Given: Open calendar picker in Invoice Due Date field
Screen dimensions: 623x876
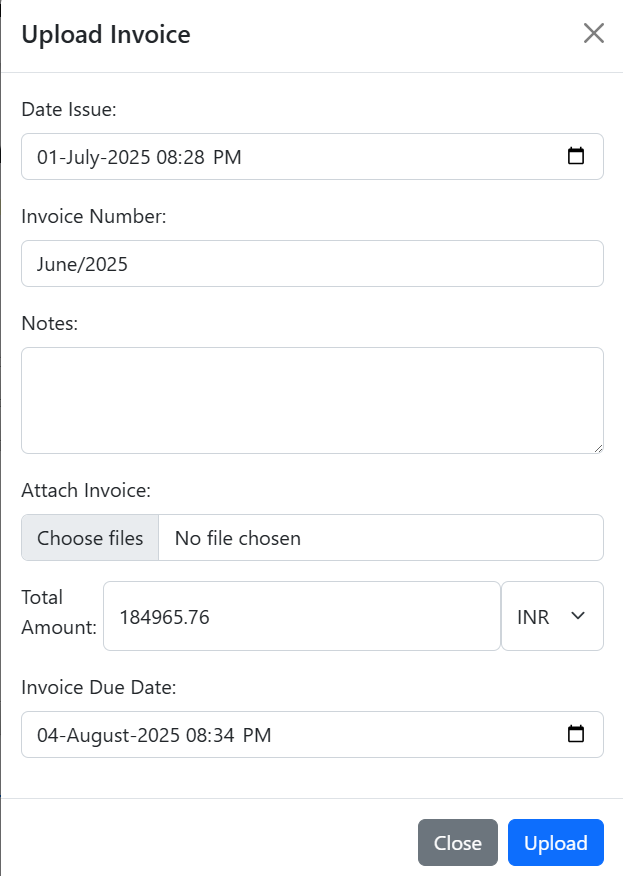Looking at the screenshot, I should click(x=576, y=734).
